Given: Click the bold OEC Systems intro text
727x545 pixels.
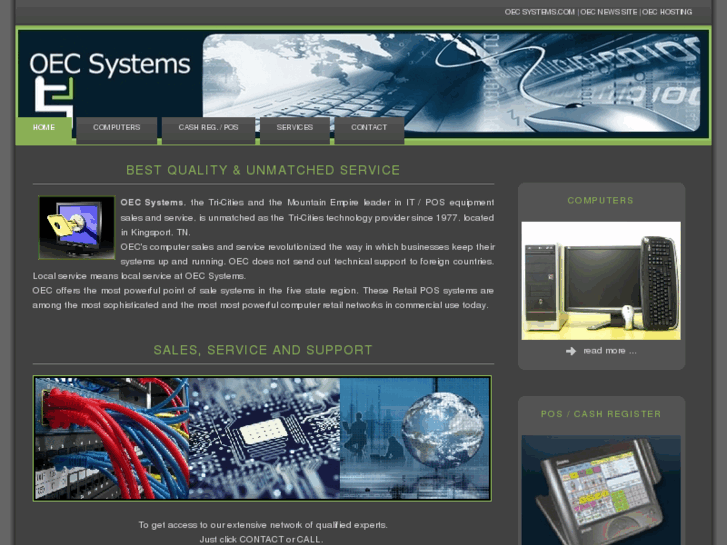Looking at the screenshot, I should click(x=152, y=203).
